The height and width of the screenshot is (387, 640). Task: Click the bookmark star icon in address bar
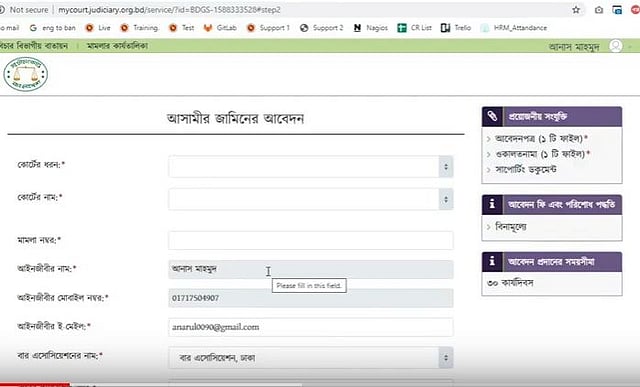(x=576, y=10)
